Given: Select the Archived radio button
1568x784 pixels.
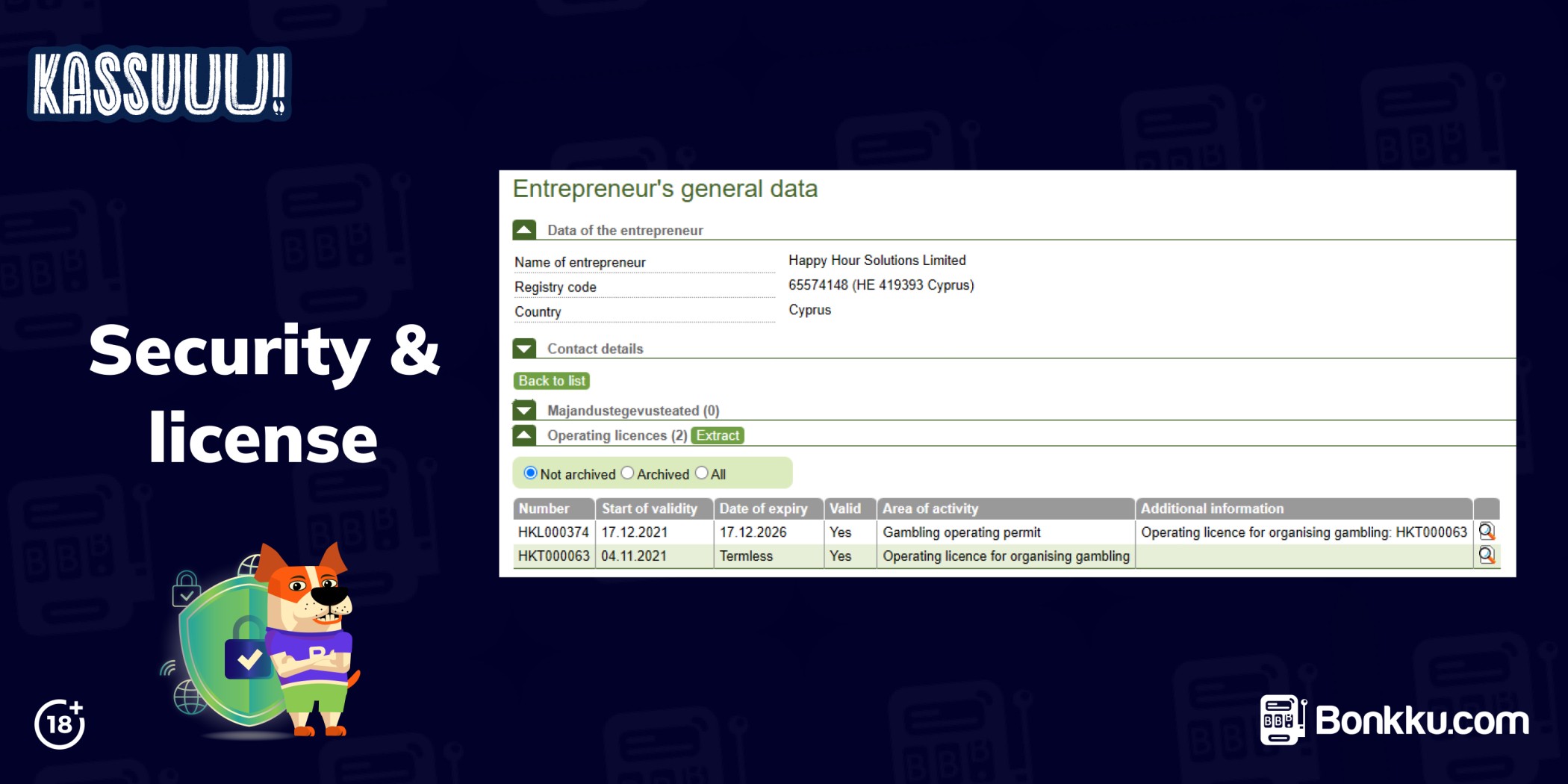Looking at the screenshot, I should (627, 473).
